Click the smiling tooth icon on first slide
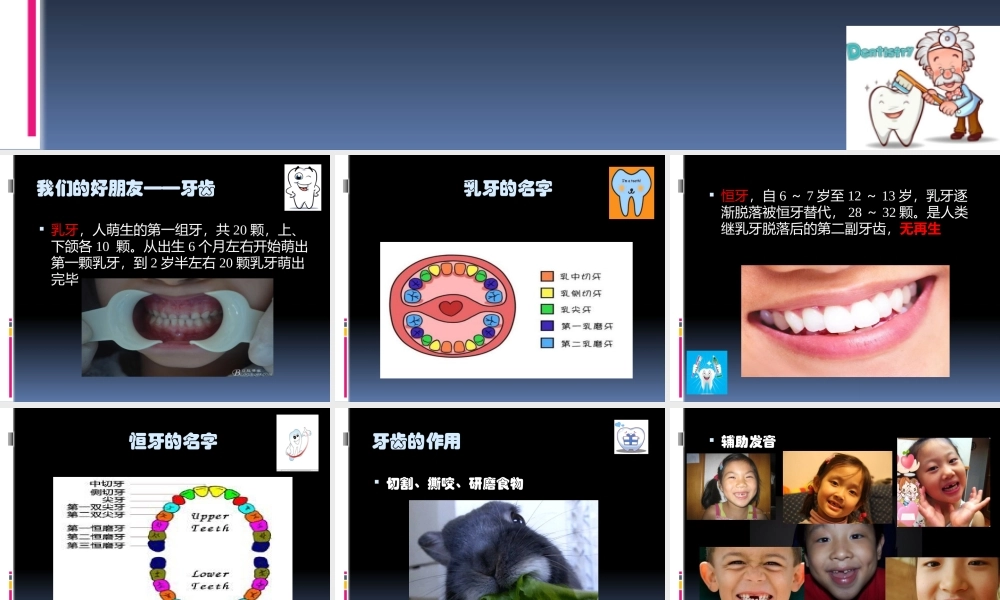 pyautogui.click(x=302, y=186)
